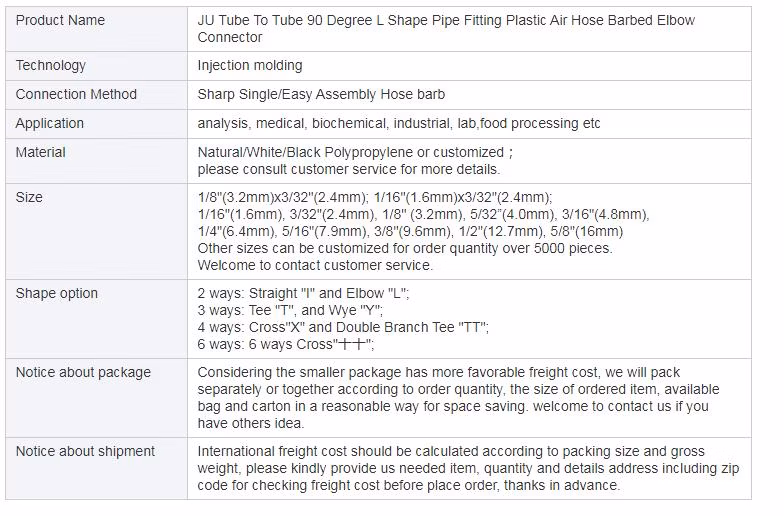
Task: Click the 2 ways Straight and Elbow line
Action: [x=303, y=294]
